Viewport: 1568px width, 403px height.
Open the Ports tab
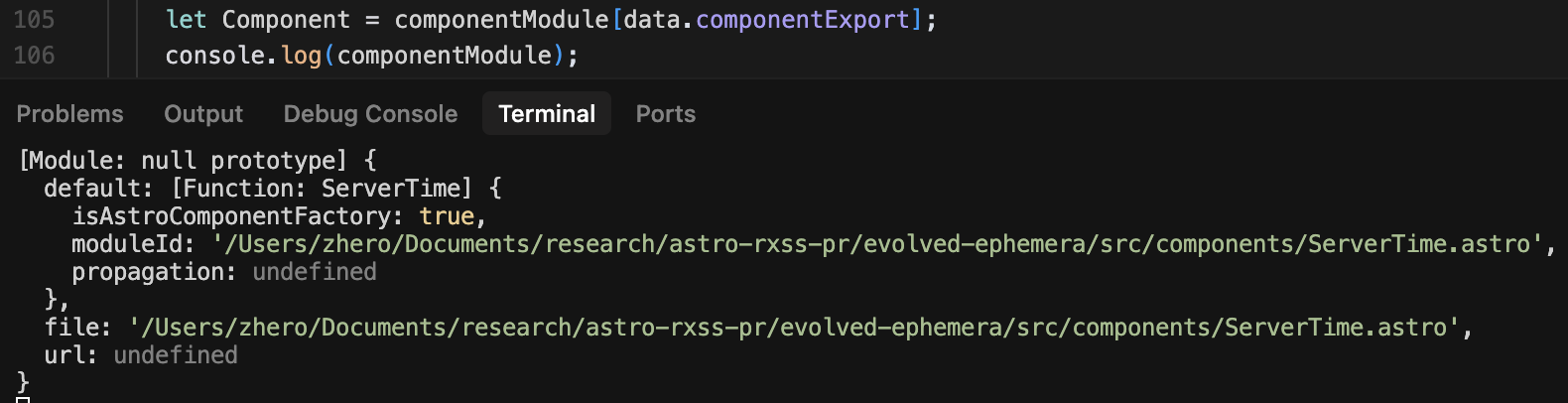pos(665,114)
